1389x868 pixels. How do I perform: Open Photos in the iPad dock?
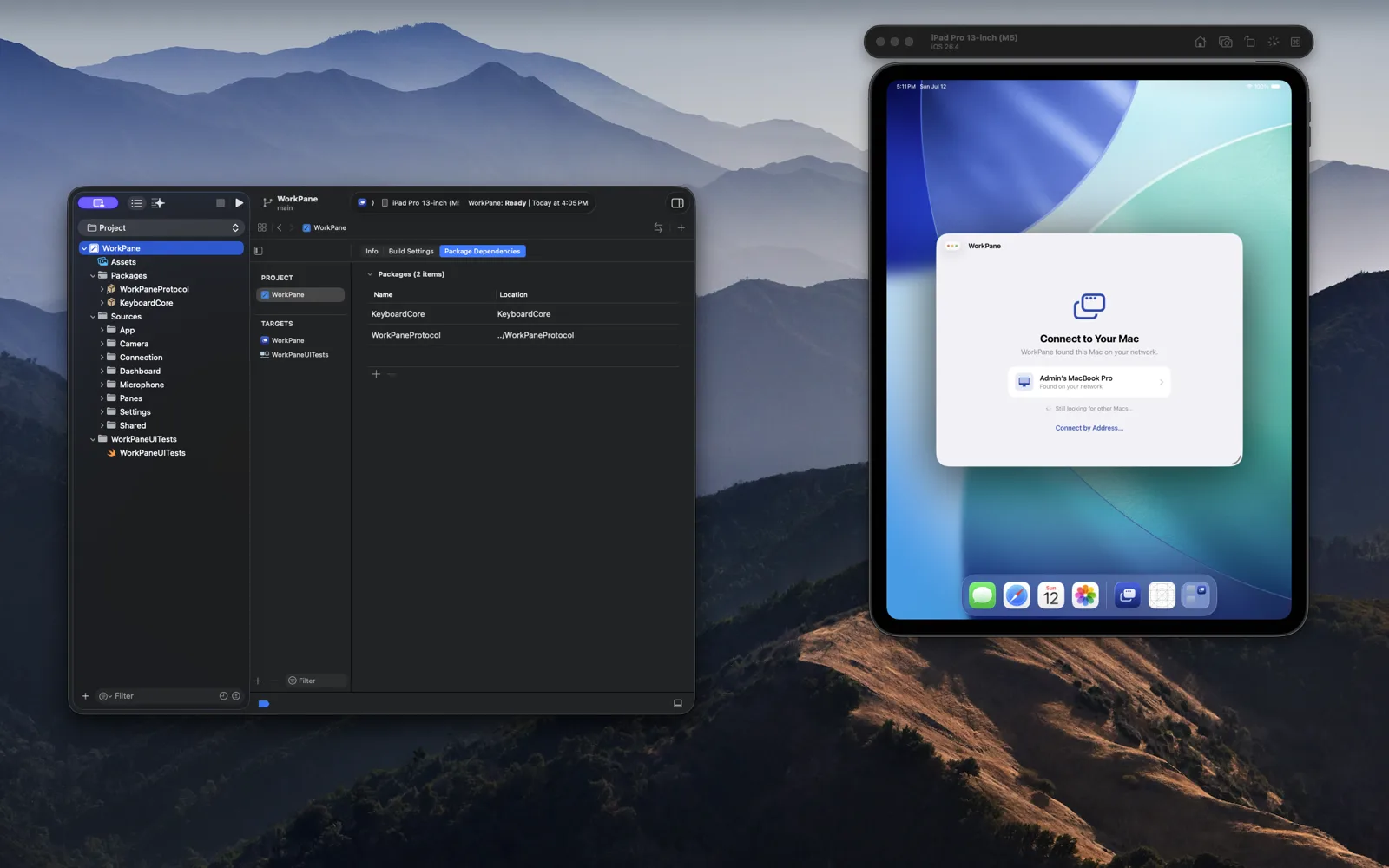point(1085,595)
